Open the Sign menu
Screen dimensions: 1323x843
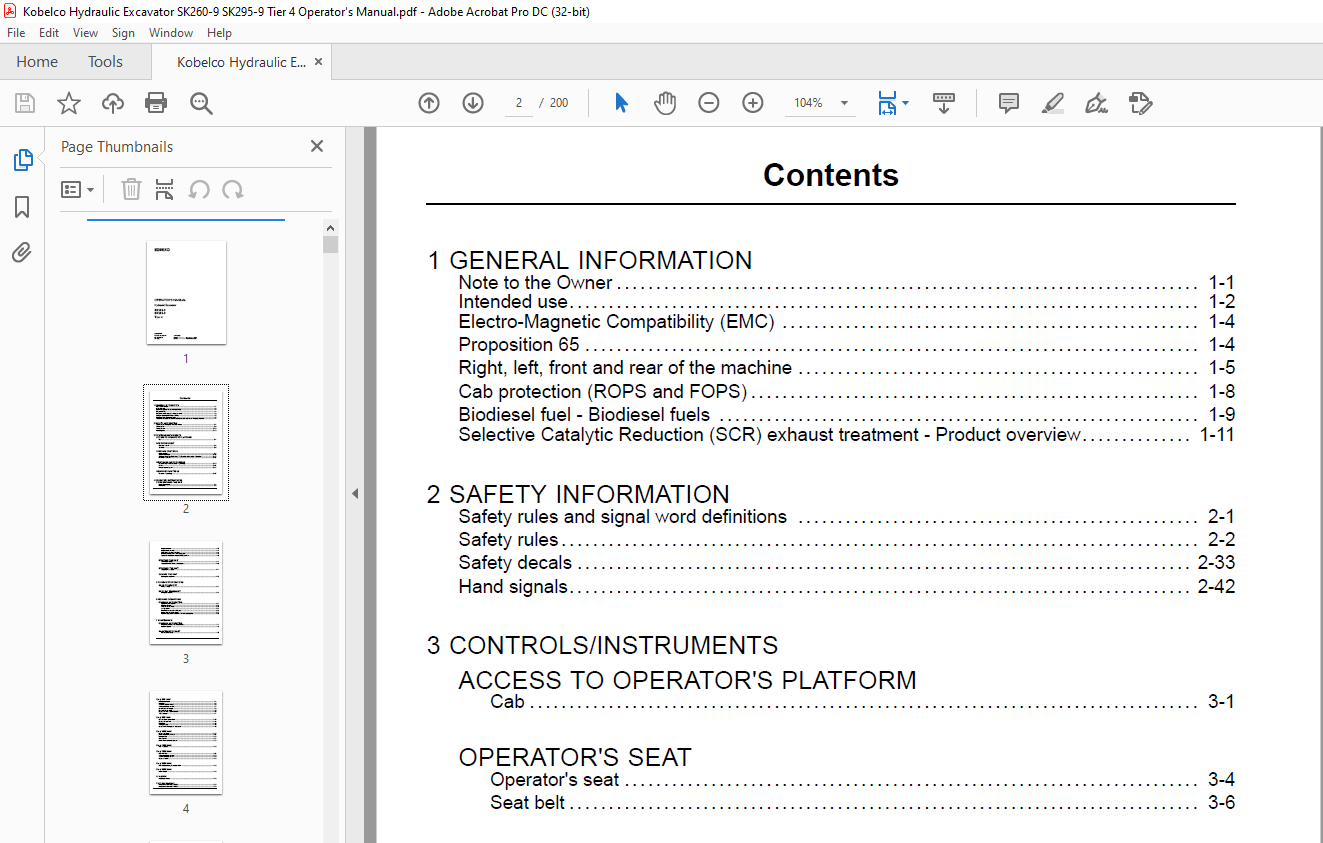[123, 33]
